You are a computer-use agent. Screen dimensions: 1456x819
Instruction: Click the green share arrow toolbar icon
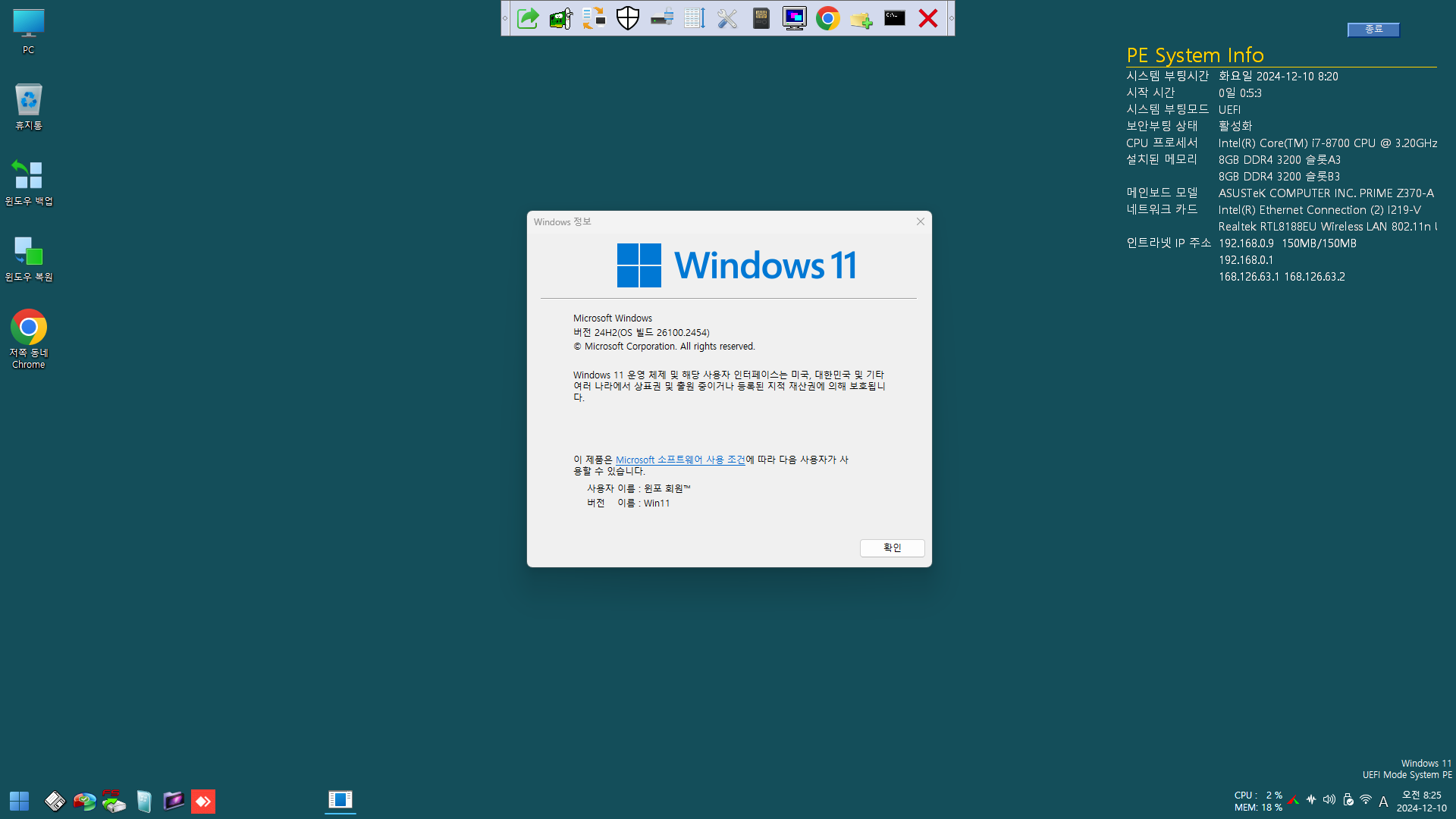point(528,18)
